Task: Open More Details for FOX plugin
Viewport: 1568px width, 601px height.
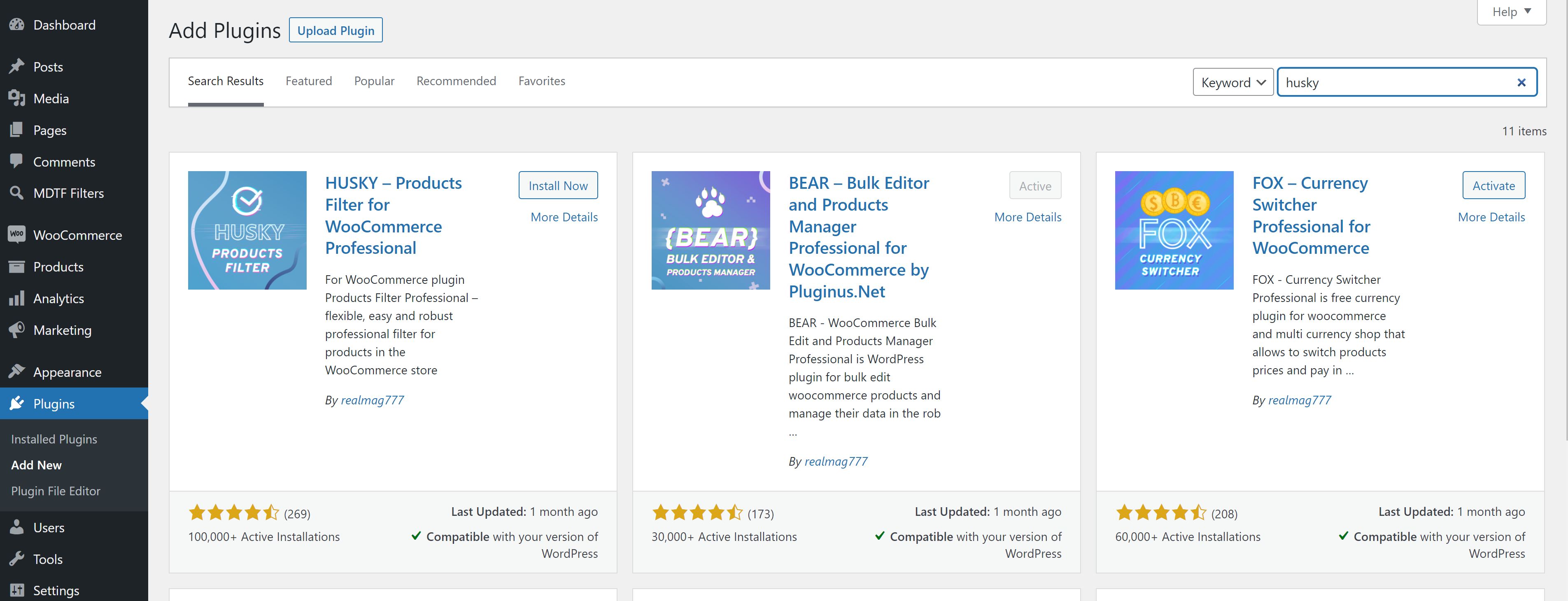Action: (x=1491, y=216)
